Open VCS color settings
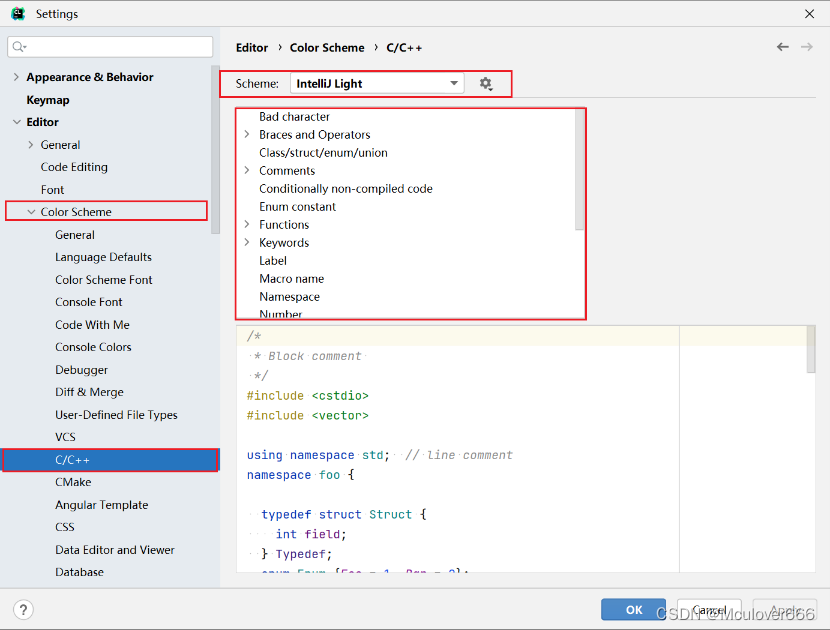 coord(65,437)
